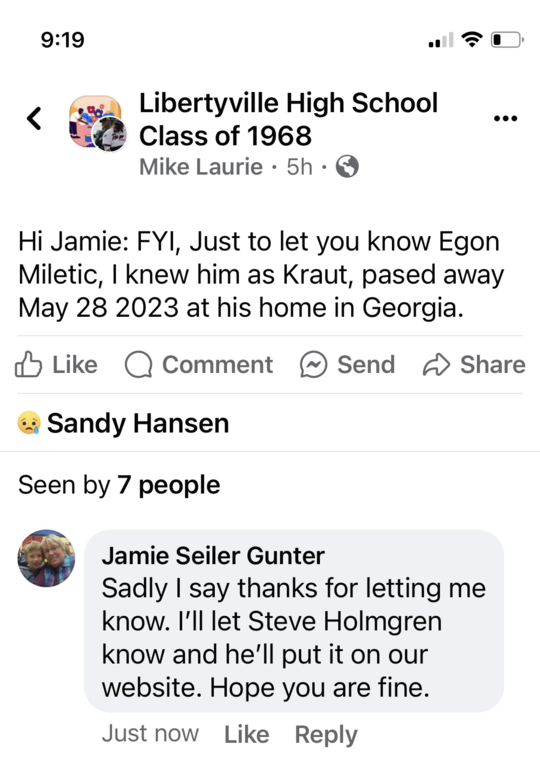Open Jamie Seiler Gunter's profile picture
This screenshot has height=780, width=540.
tap(47, 558)
